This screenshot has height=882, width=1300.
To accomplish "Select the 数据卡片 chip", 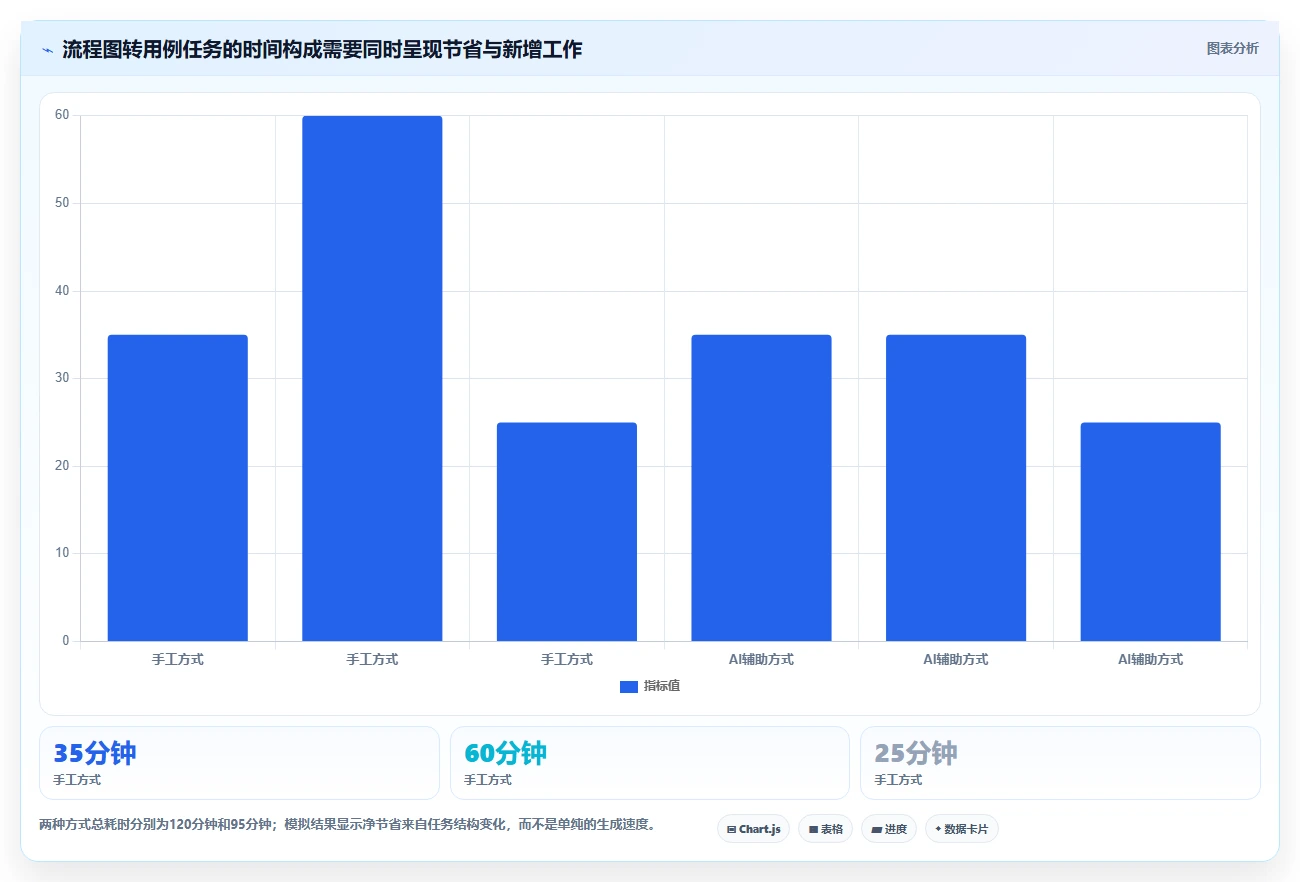I will [962, 829].
